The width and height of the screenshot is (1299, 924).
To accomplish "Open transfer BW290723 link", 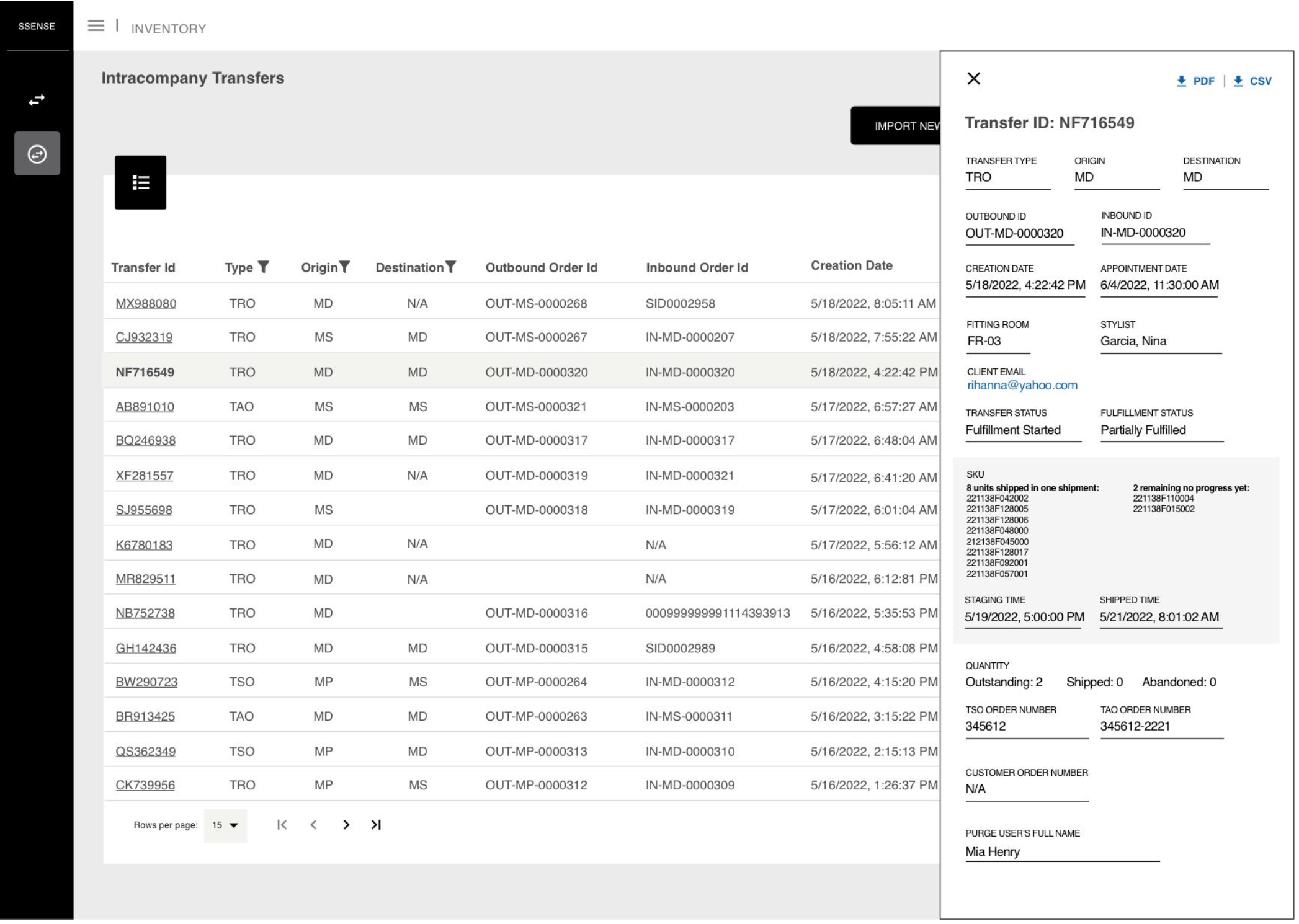I will 146,682.
